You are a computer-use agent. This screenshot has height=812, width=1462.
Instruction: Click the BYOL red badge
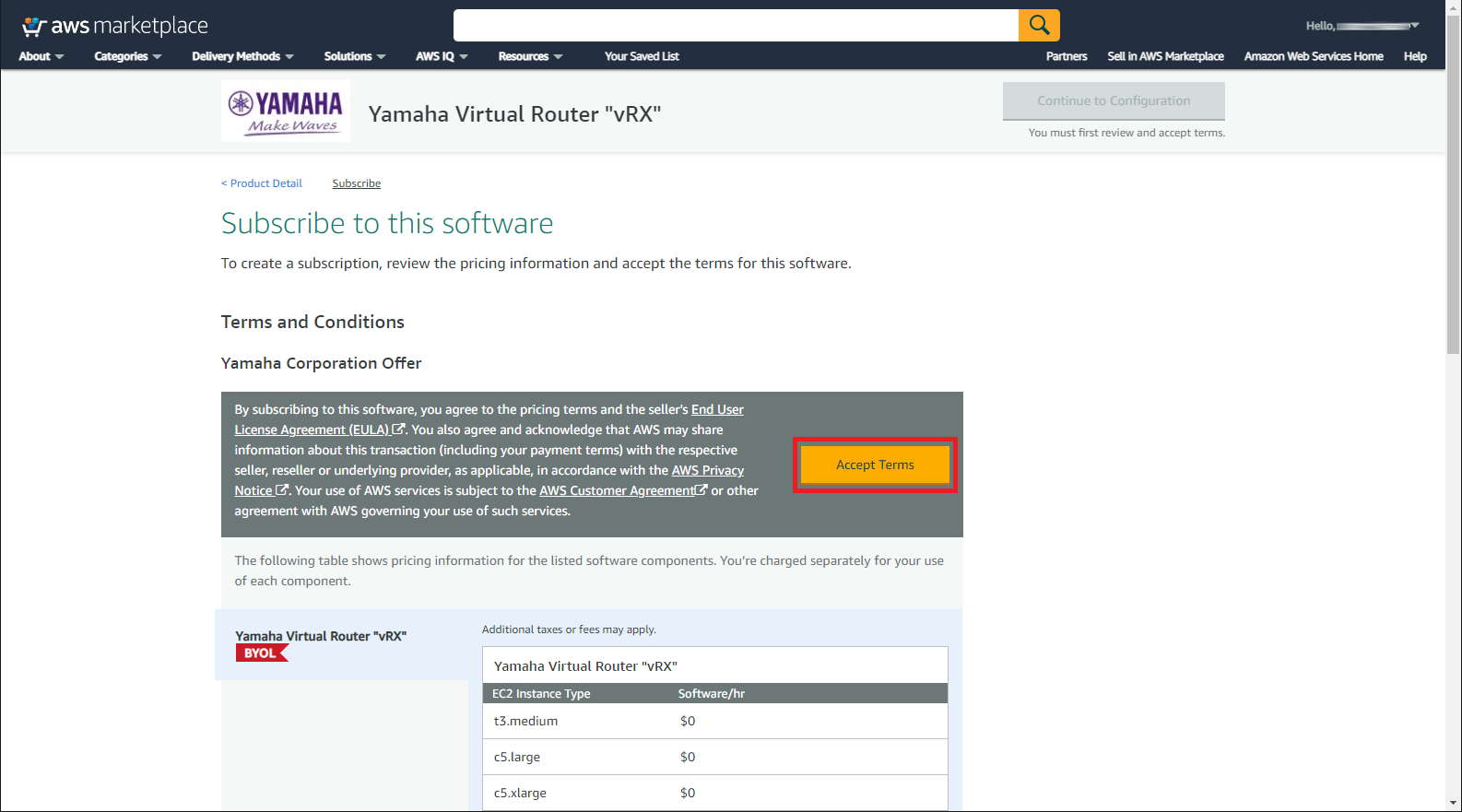pos(261,653)
